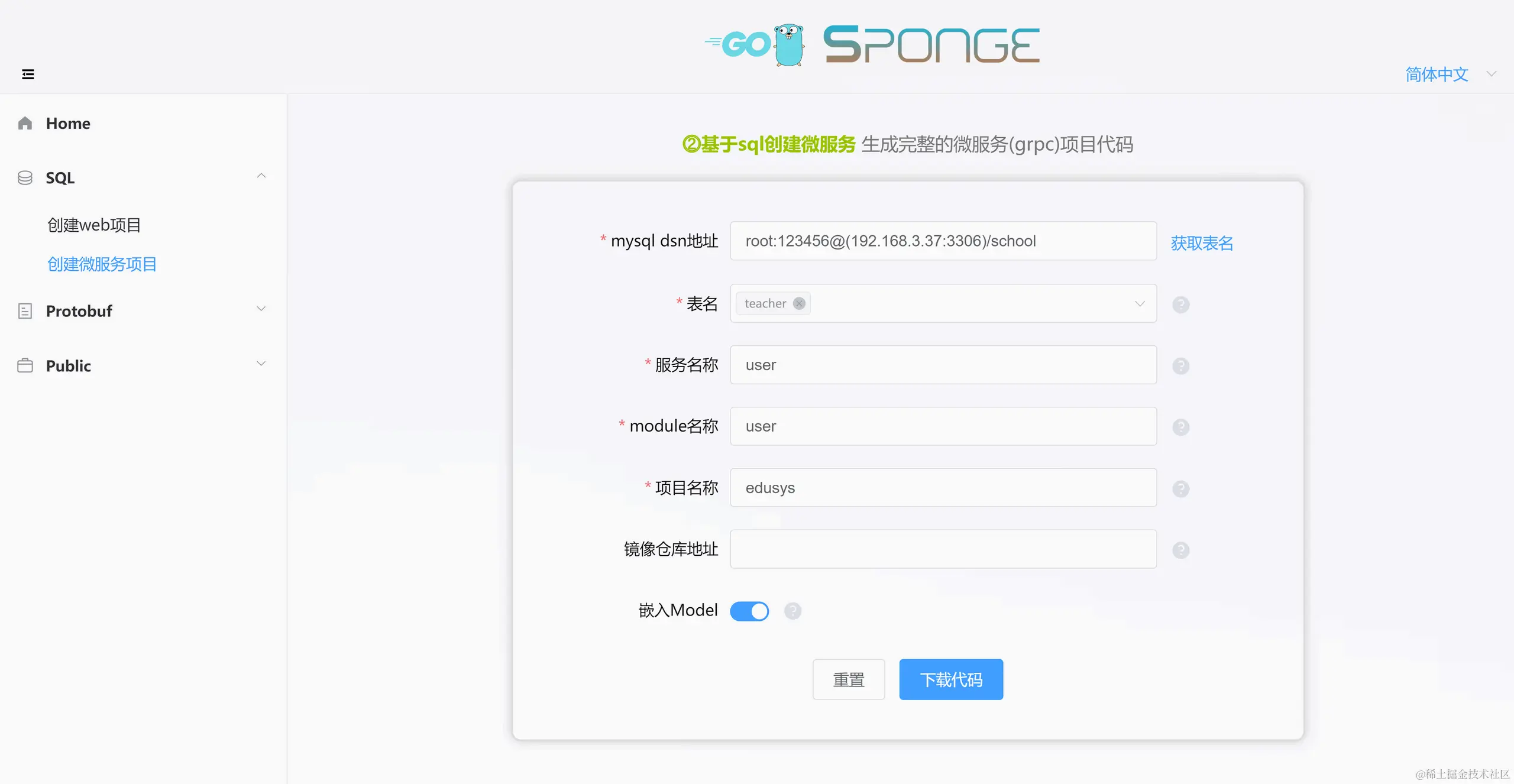This screenshot has width=1514, height=784.
Task: Click help icon beside 服务名称 field
Action: pyautogui.click(x=1180, y=366)
